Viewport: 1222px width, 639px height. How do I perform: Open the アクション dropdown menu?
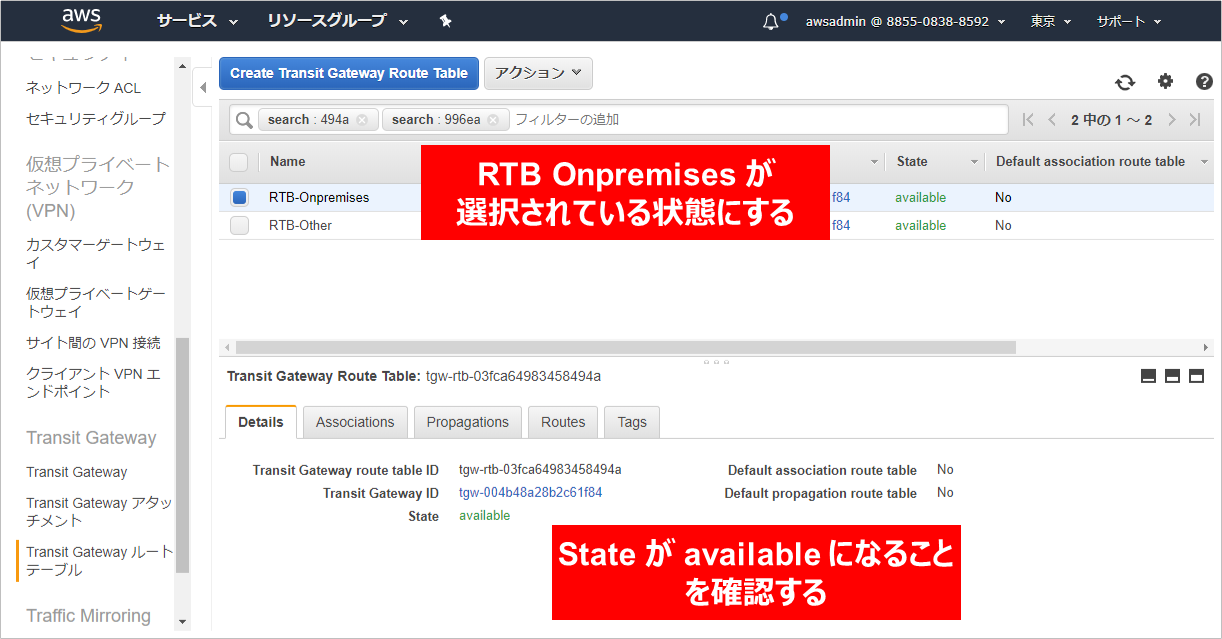(x=538, y=73)
